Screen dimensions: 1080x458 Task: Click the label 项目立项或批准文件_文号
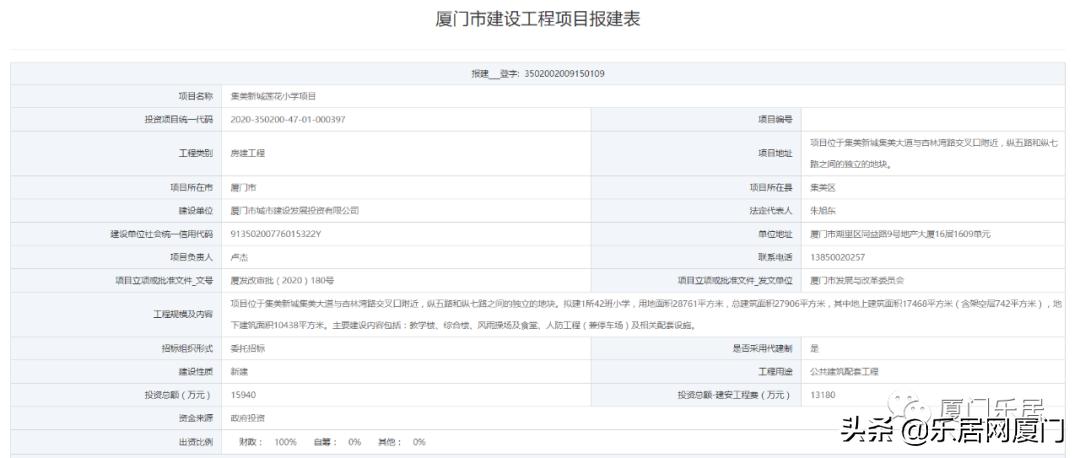click(x=165, y=280)
